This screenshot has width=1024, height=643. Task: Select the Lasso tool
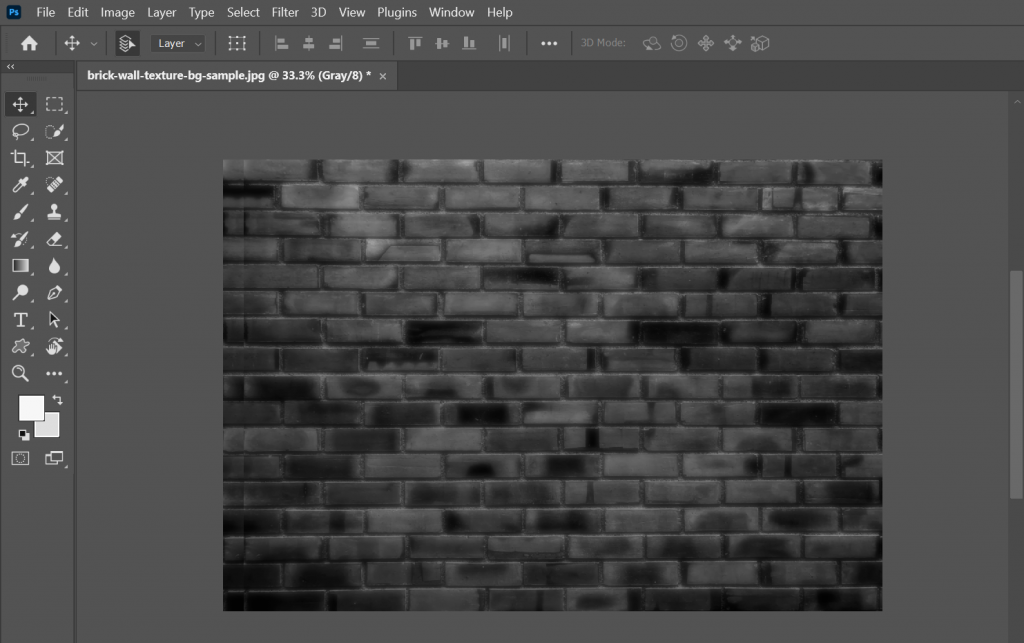click(x=20, y=131)
